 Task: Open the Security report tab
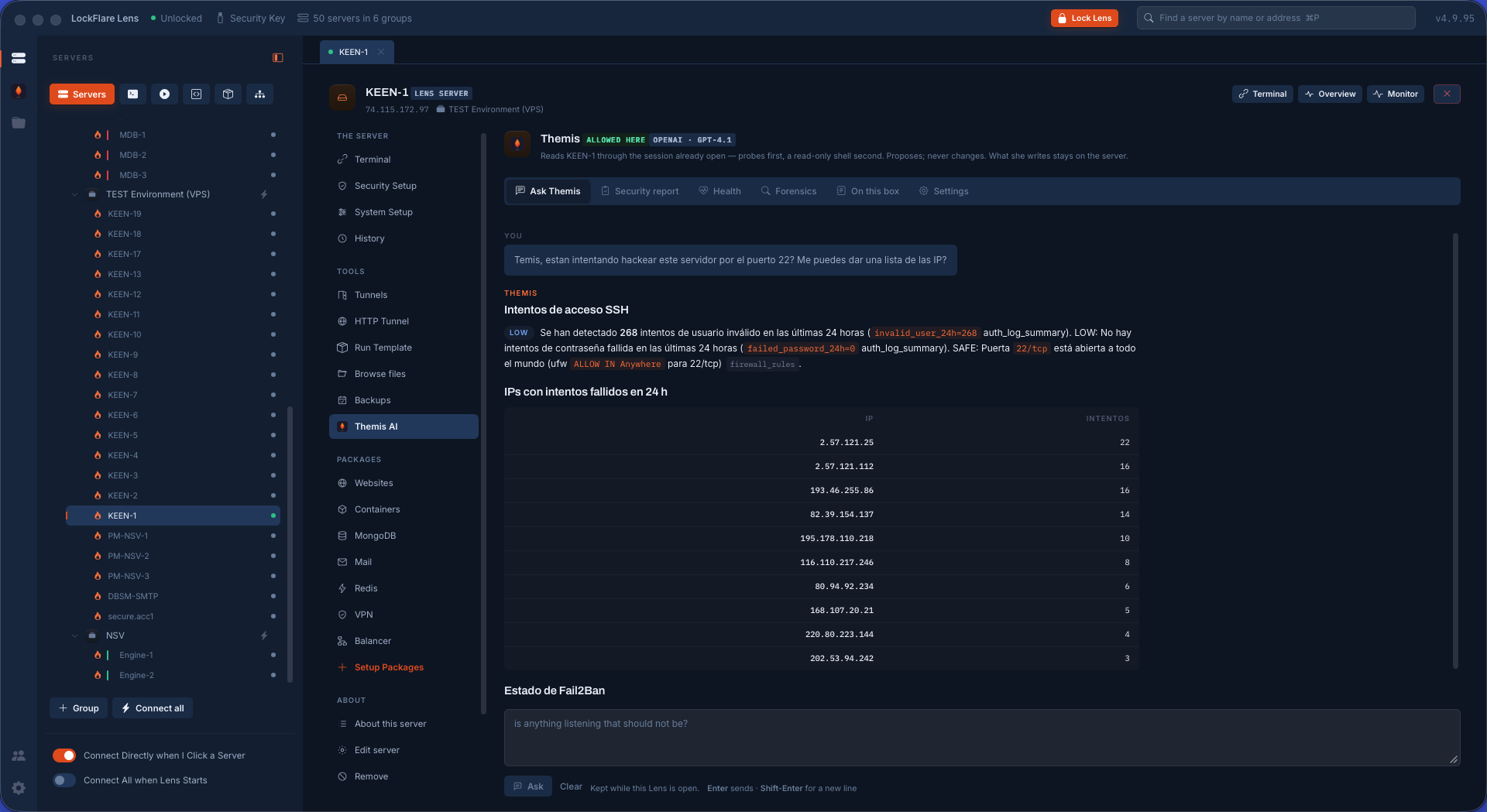(640, 191)
